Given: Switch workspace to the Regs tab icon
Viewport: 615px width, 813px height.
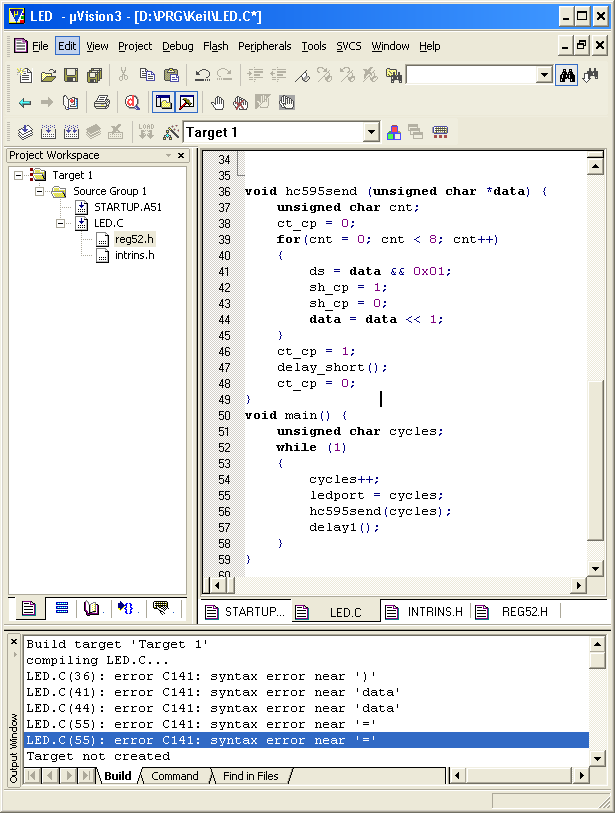Looking at the screenshot, I should pos(61,608).
